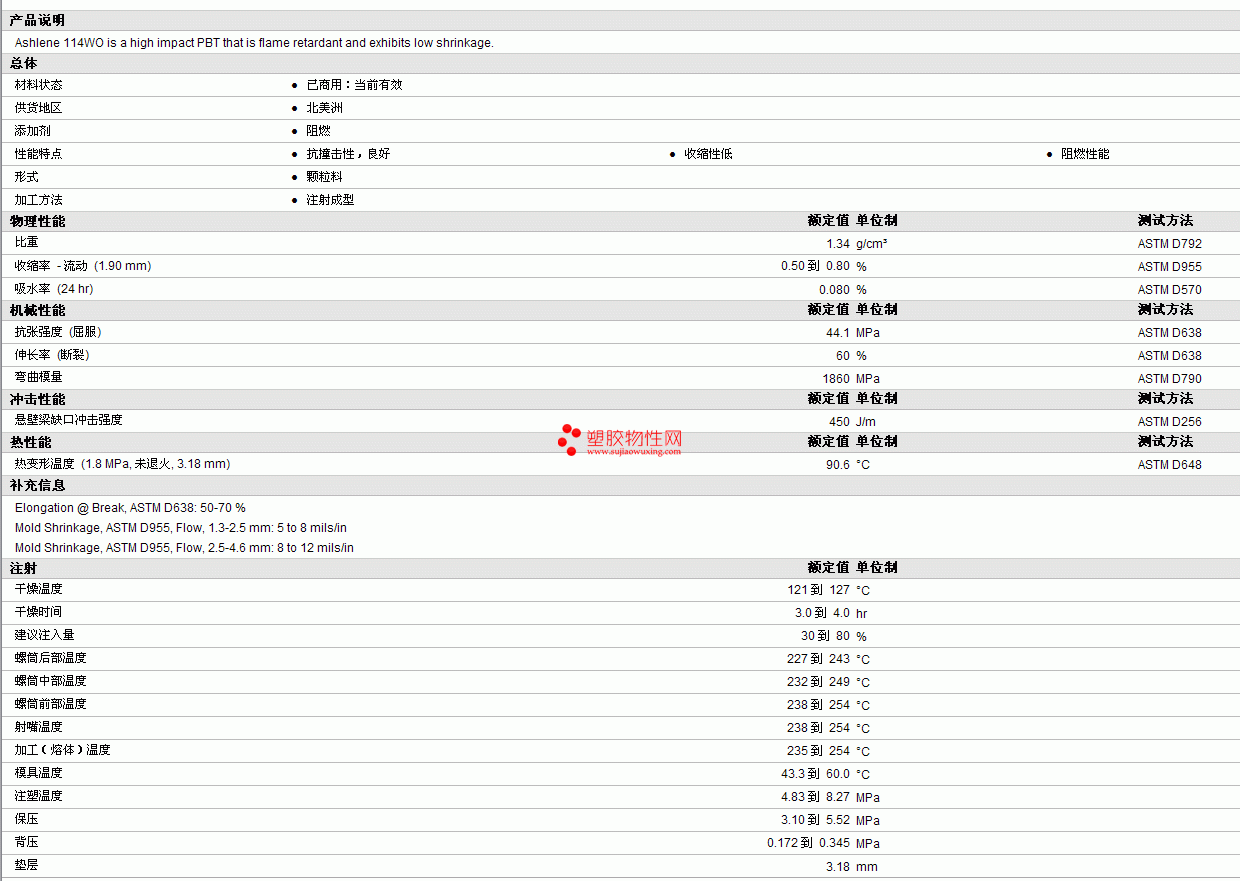Image resolution: width=1240 pixels, height=881 pixels.
Task: Select the 吸水率 (24 hr) label
Action: pos(54,289)
